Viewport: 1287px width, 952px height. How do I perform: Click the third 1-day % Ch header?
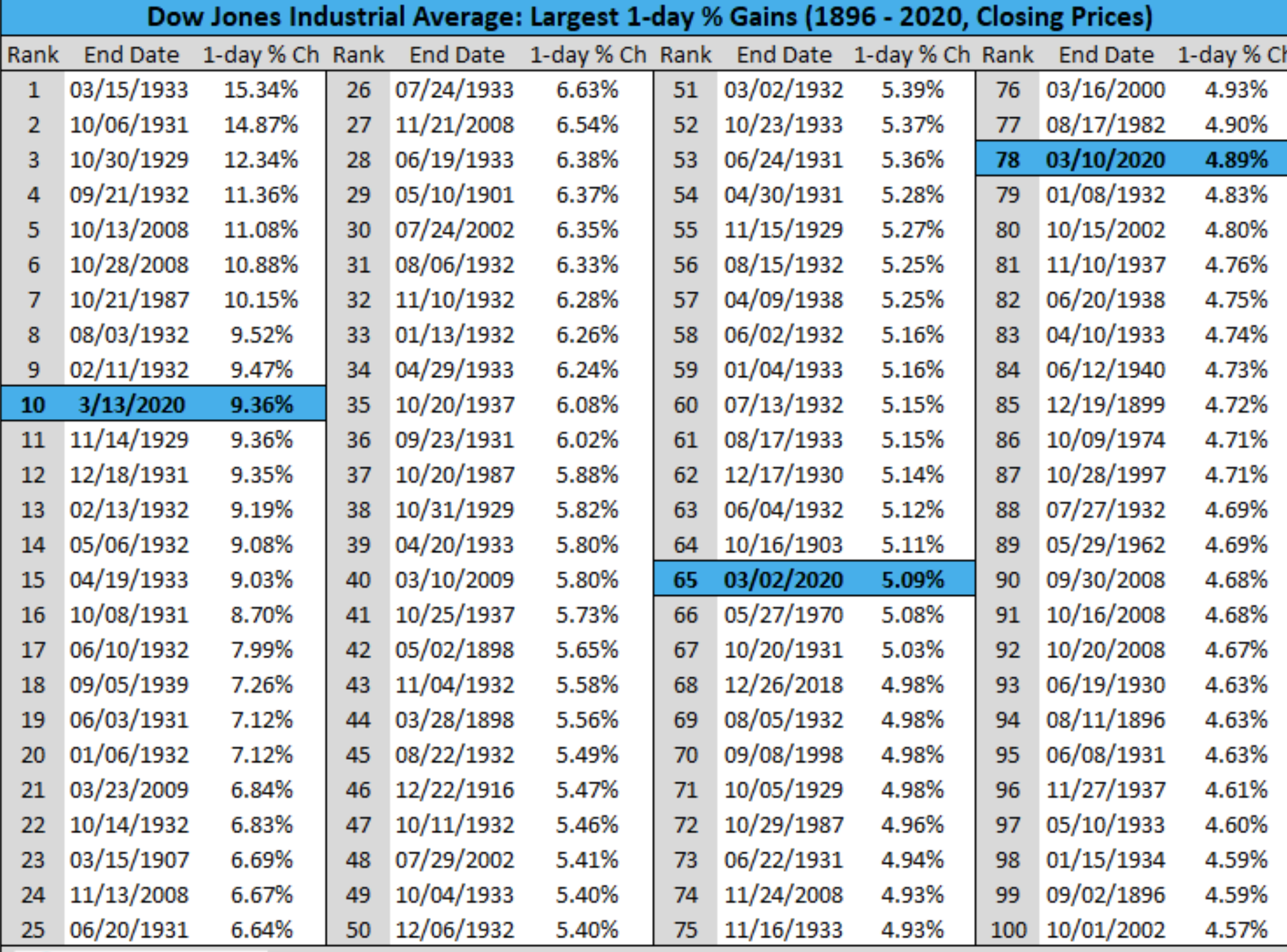(912, 54)
